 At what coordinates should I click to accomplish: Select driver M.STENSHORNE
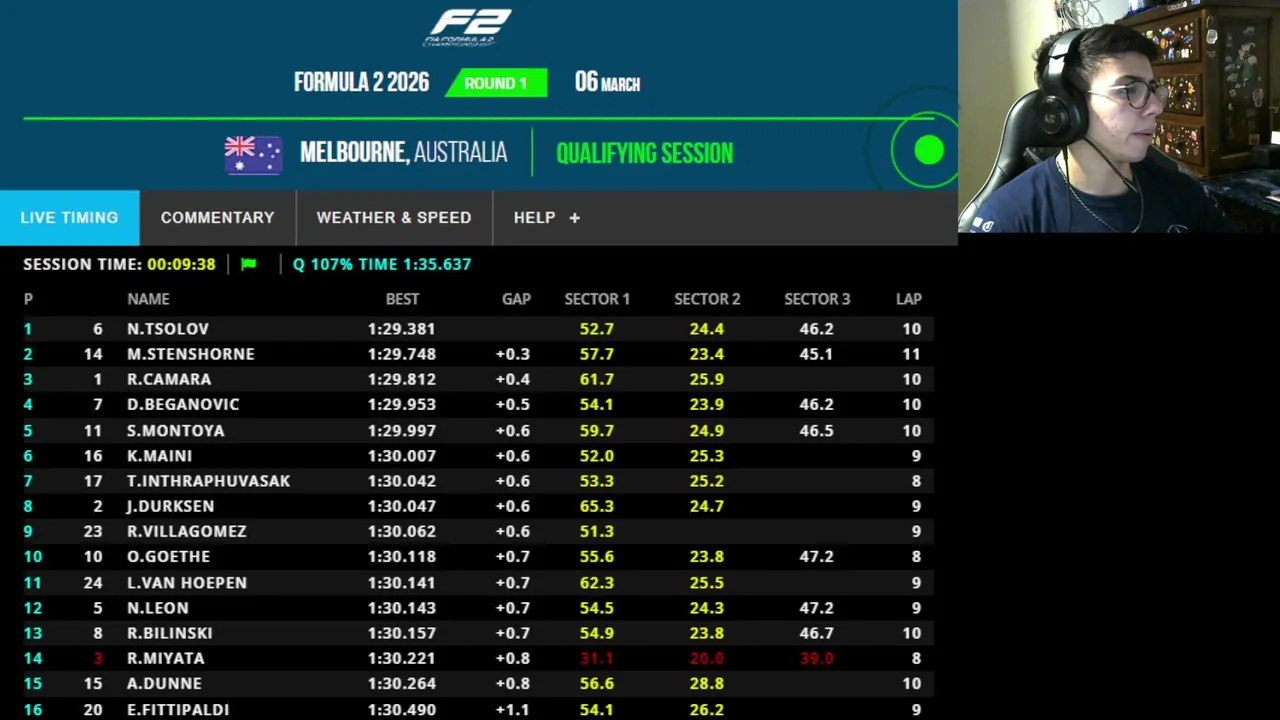pos(191,354)
